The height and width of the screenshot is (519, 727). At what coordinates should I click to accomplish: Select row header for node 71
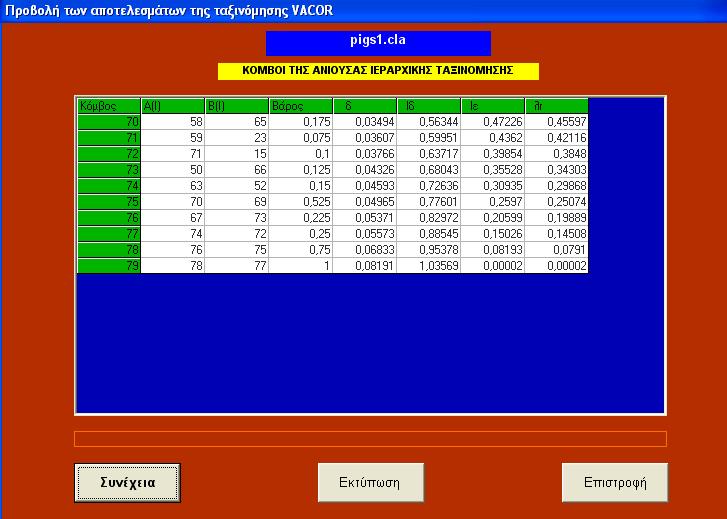click(108, 138)
